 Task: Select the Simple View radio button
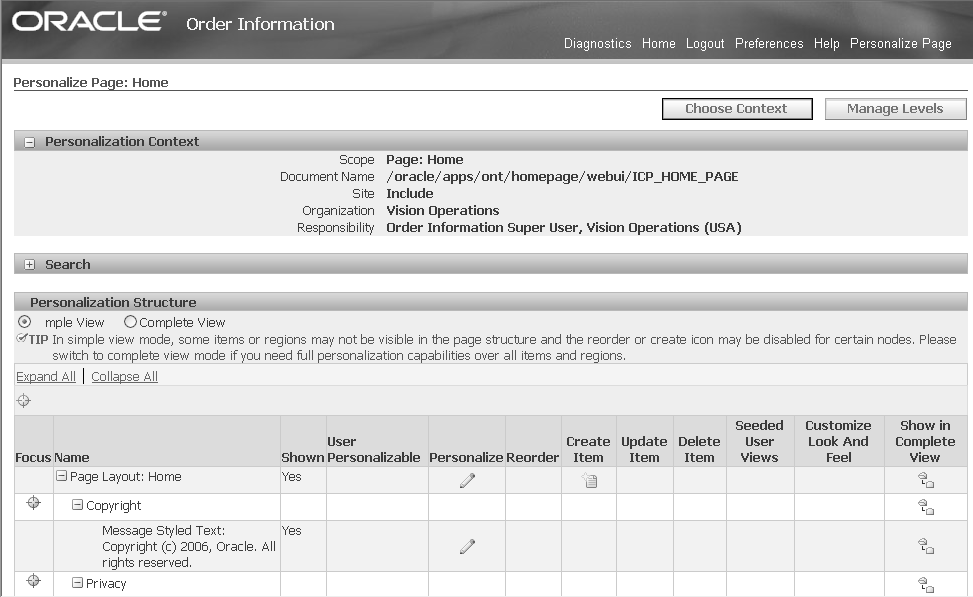tap(24, 321)
